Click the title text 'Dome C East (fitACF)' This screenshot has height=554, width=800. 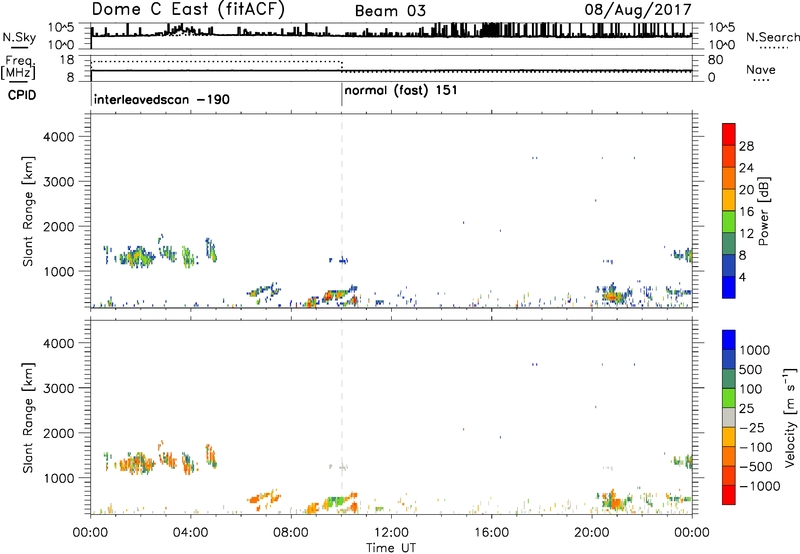[x=188, y=10]
